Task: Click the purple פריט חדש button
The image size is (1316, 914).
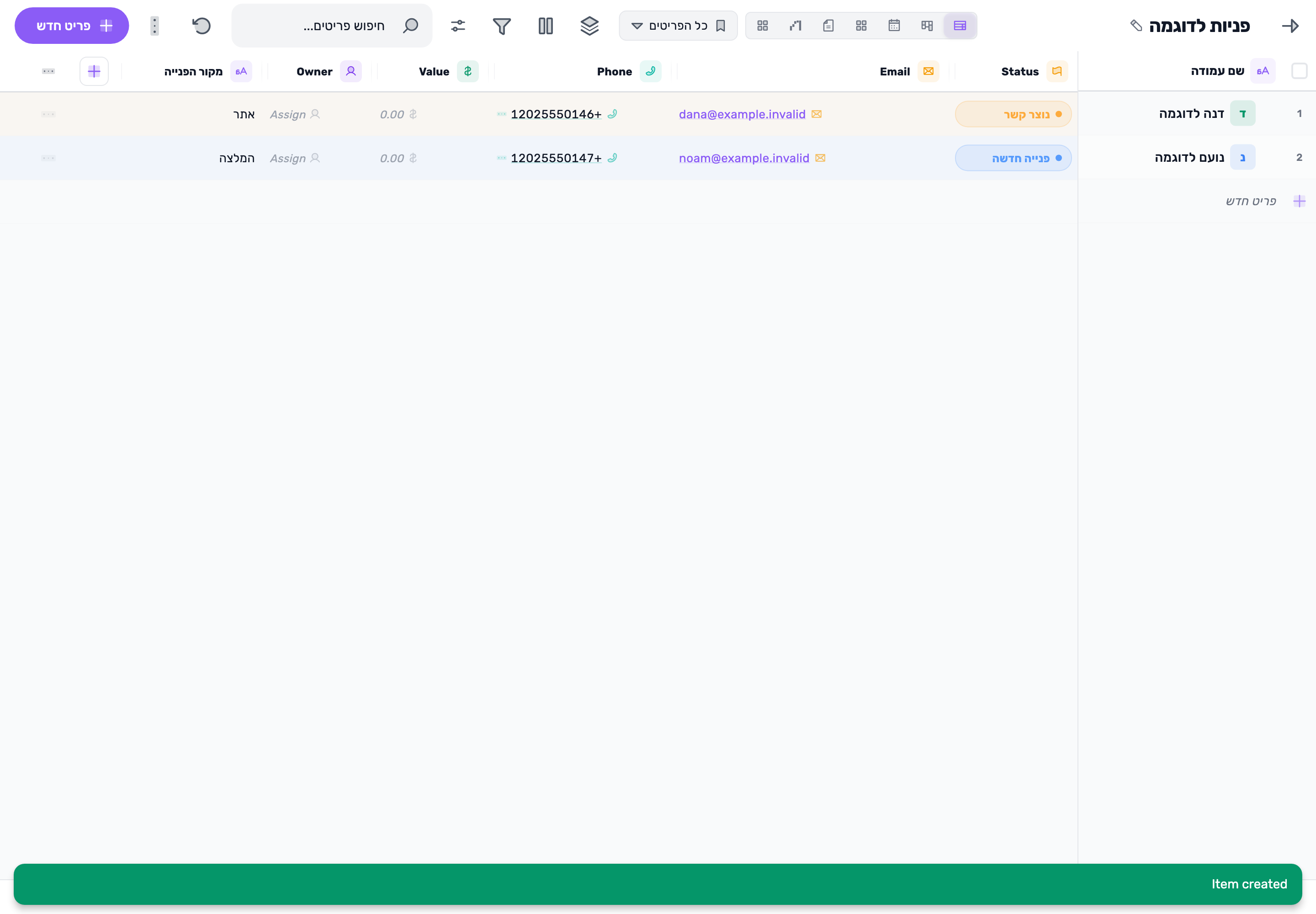Action: 72,26
